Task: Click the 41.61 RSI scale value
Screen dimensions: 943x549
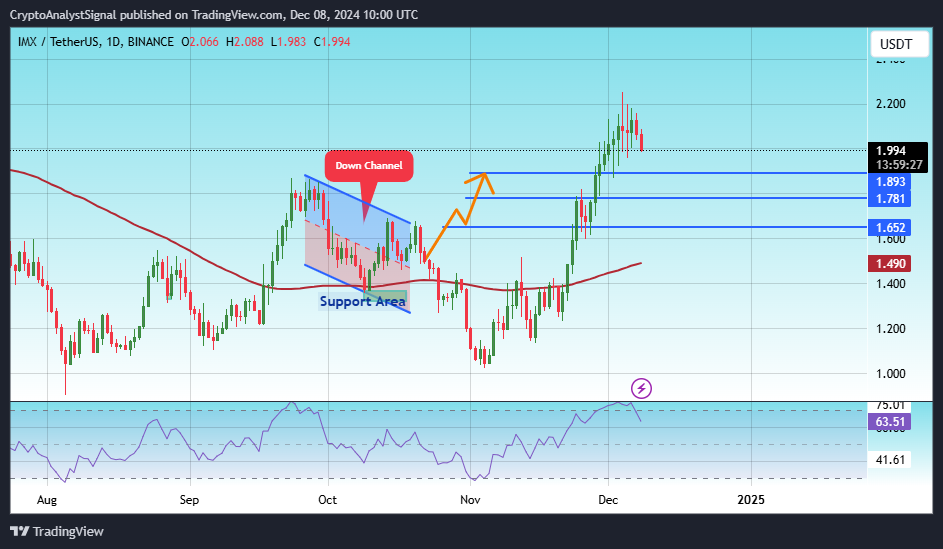Action: [x=890, y=460]
